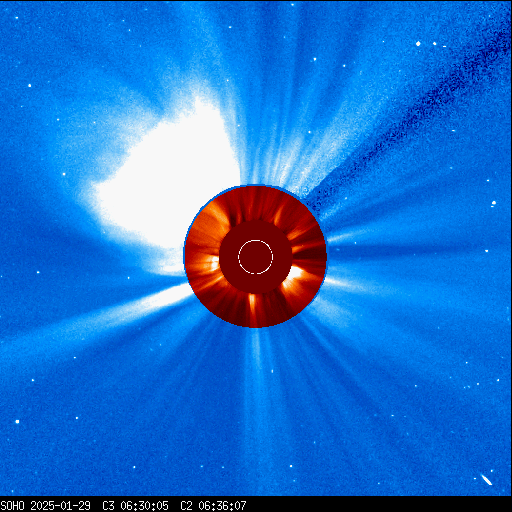
Task: Click bright orange streamer on red disk's left
Action: click(x=214, y=263)
